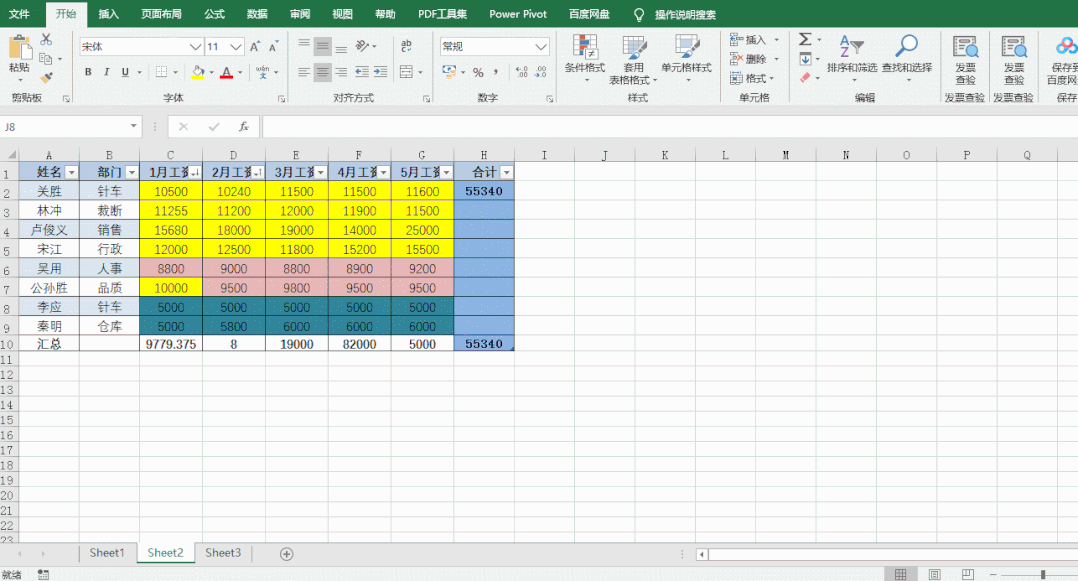
Task: Apply the yellow fill color
Action: pyautogui.click(x=198, y=72)
